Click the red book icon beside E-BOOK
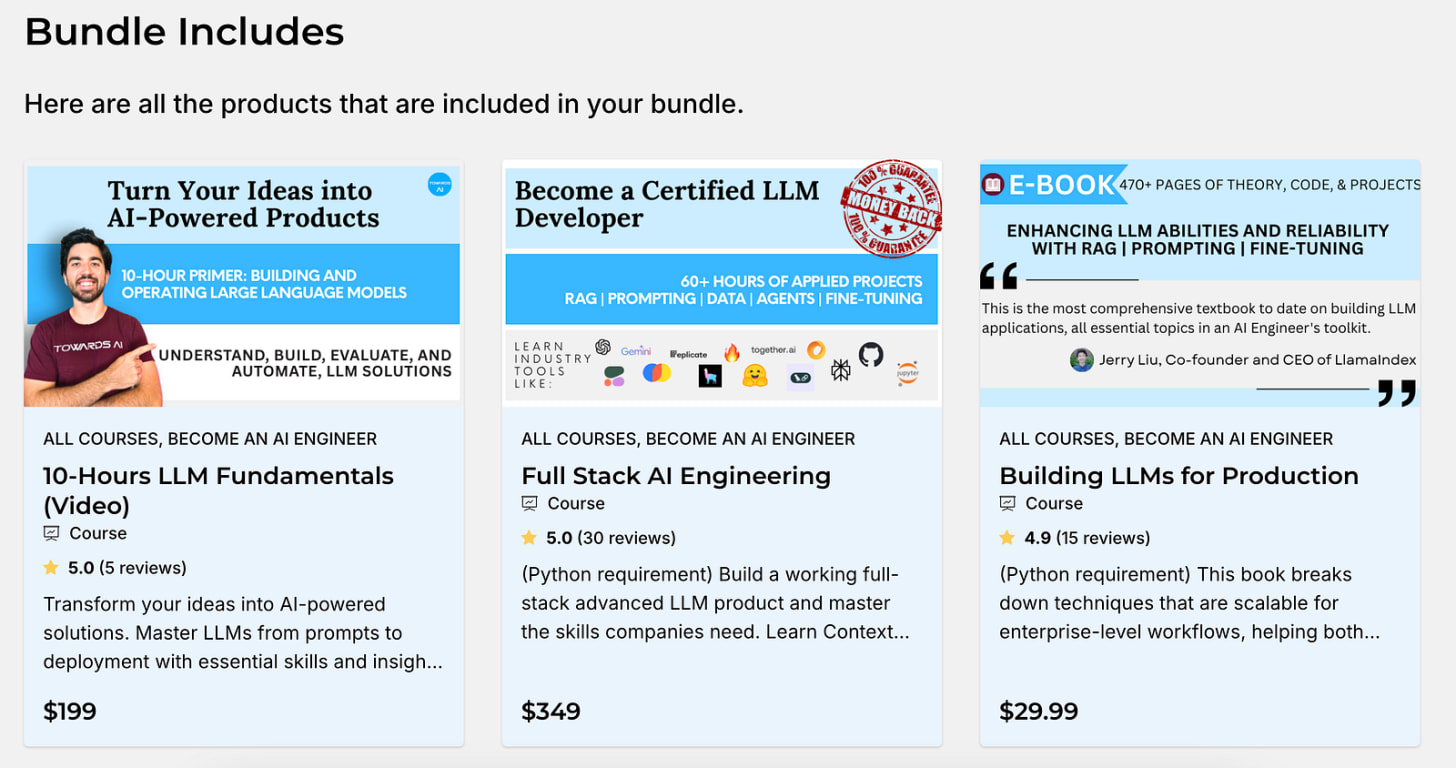1456x768 pixels. tap(994, 185)
